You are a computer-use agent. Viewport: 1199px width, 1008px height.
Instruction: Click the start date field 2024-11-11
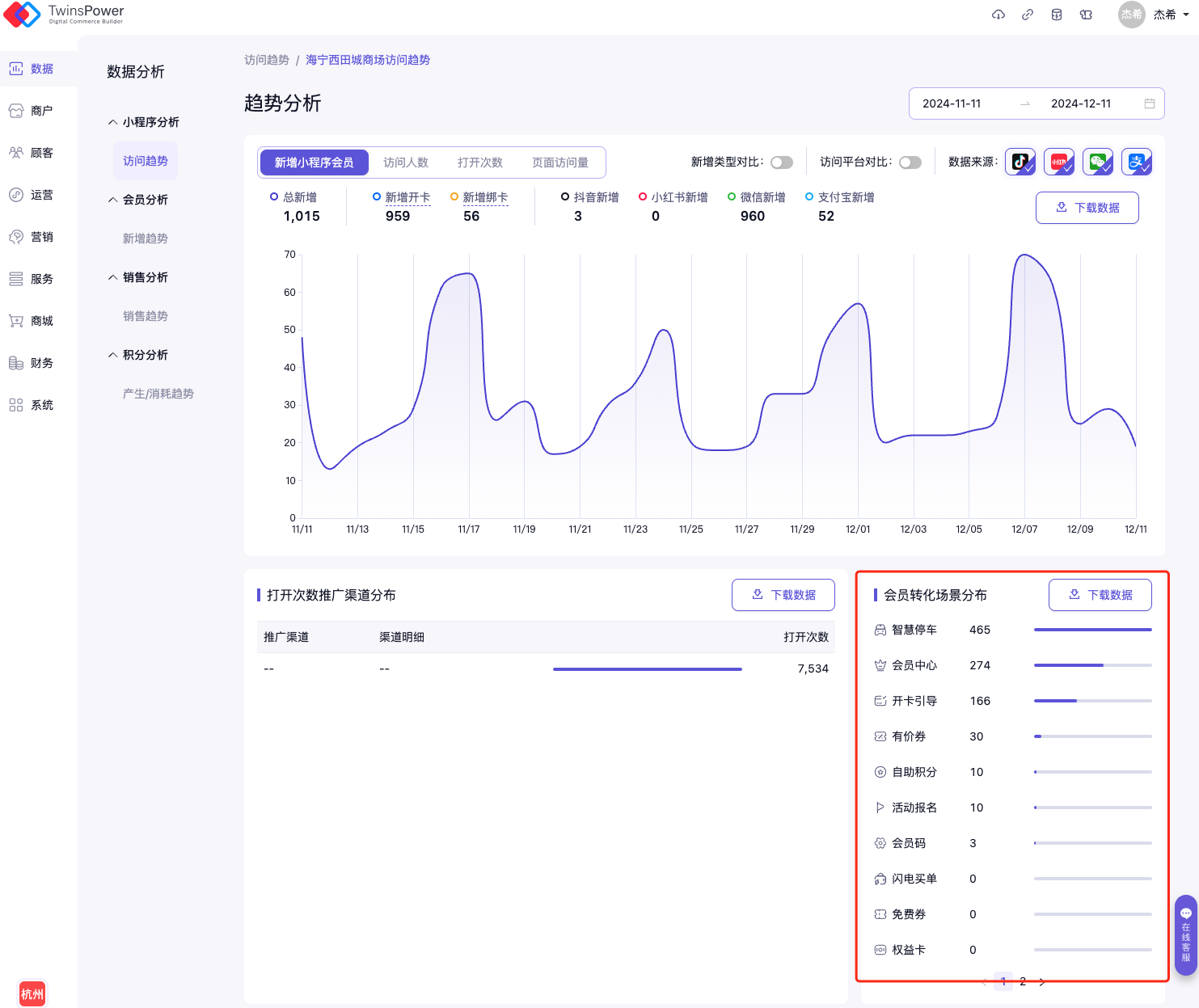(x=952, y=103)
